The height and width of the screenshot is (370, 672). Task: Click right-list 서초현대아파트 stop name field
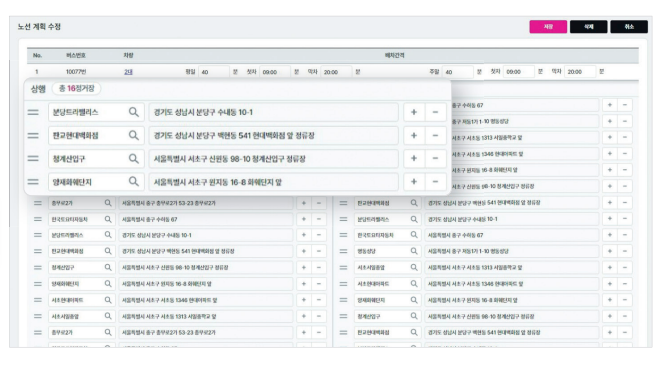point(387,284)
